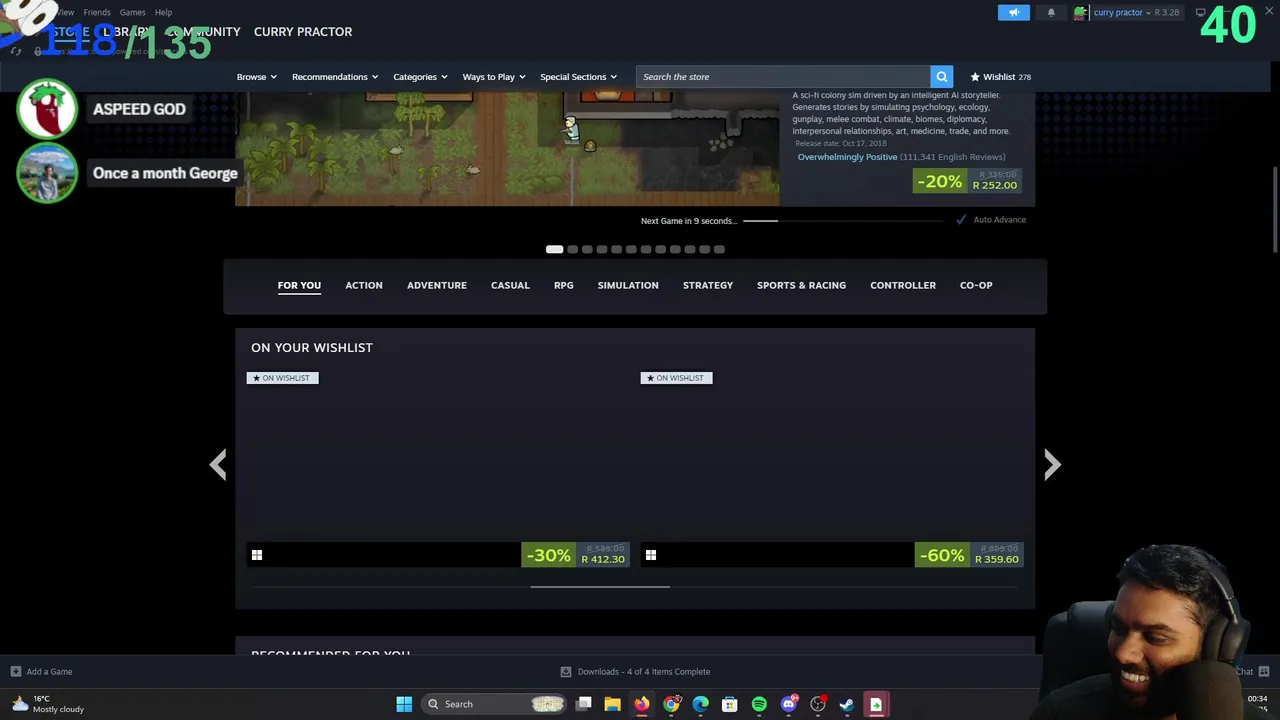Click the Downloads status icon
This screenshot has width=1280, height=720.
tap(566, 672)
